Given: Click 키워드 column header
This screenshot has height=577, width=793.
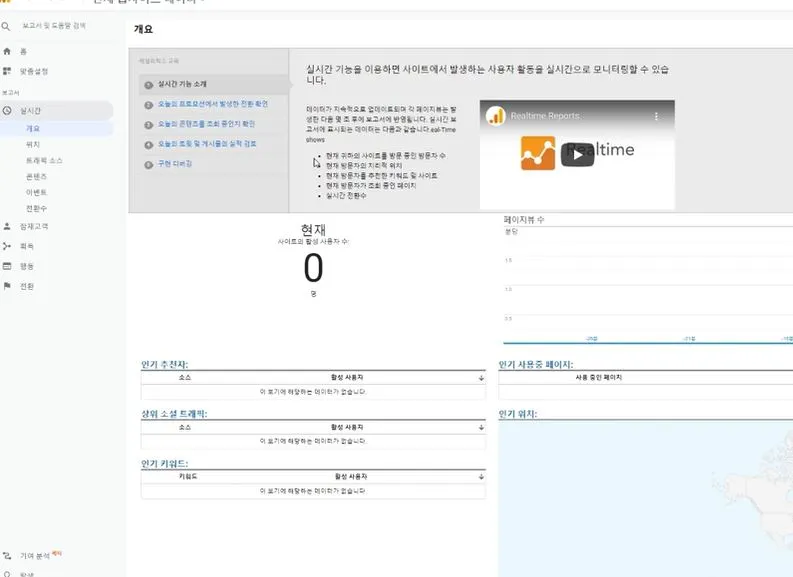Looking at the screenshot, I should 188,476.
